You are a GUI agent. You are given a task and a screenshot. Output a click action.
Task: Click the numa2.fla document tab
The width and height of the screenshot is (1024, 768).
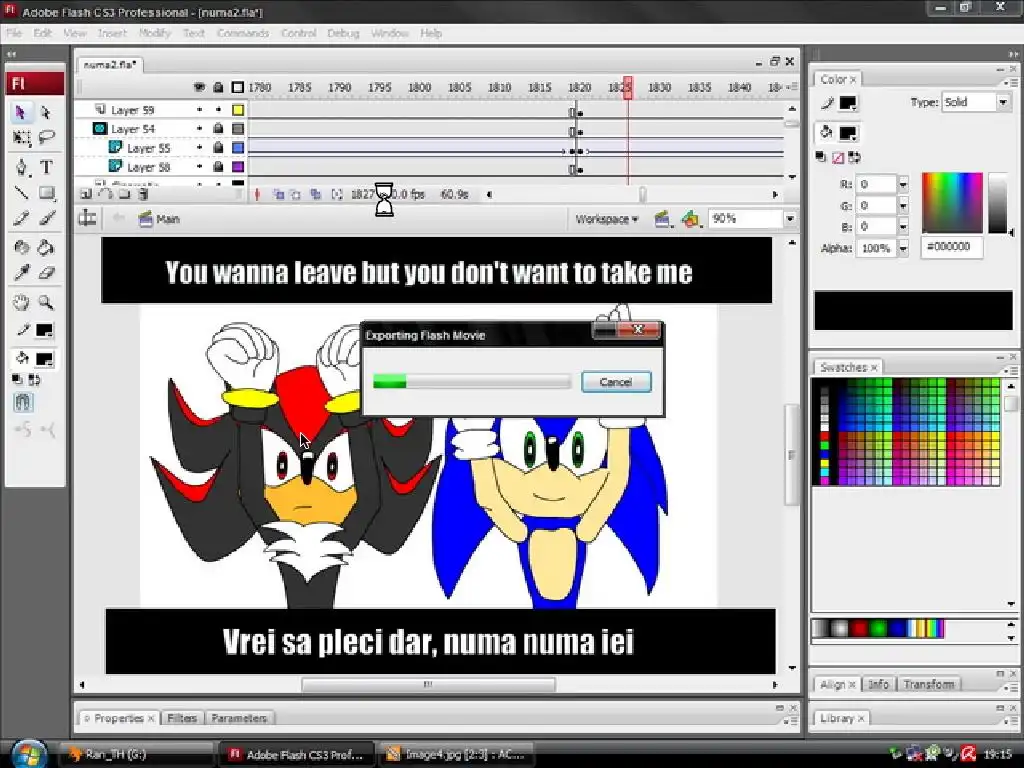pos(110,65)
